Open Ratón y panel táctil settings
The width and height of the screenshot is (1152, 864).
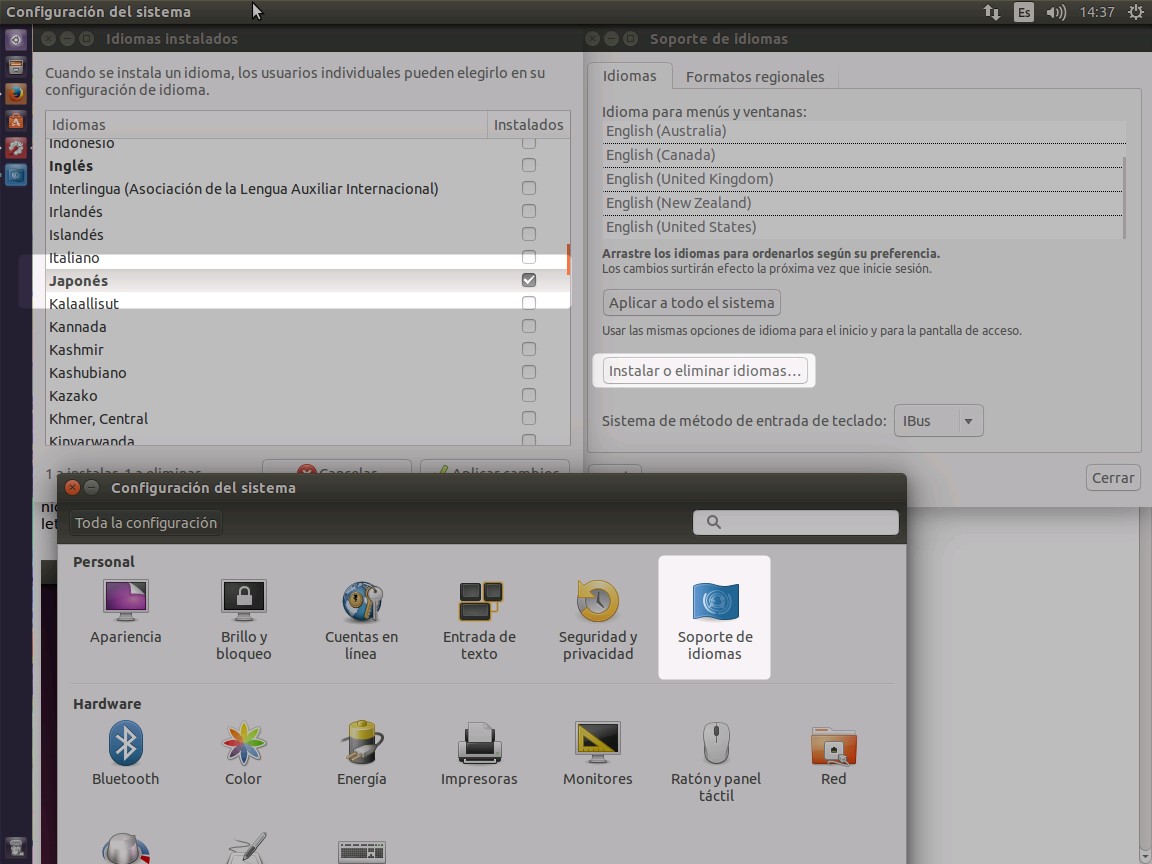716,760
